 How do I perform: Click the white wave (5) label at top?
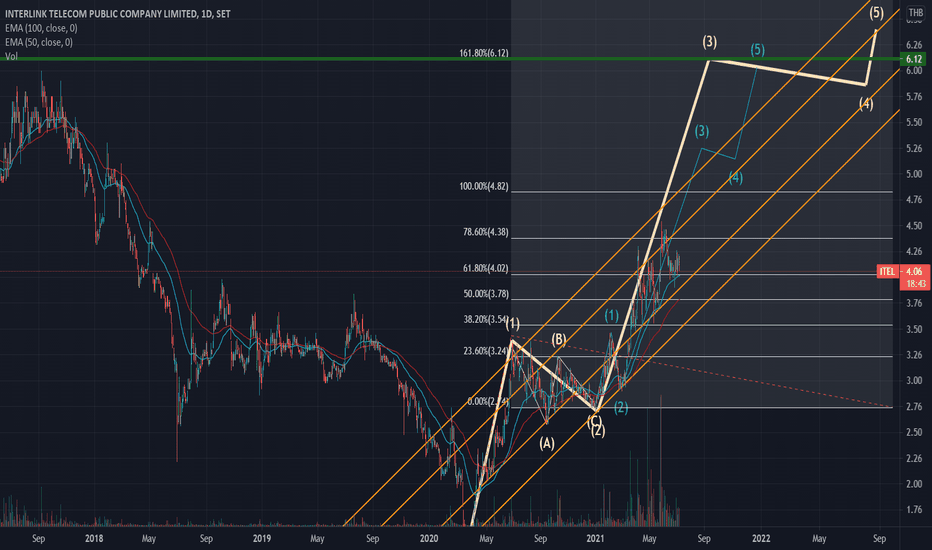click(877, 12)
